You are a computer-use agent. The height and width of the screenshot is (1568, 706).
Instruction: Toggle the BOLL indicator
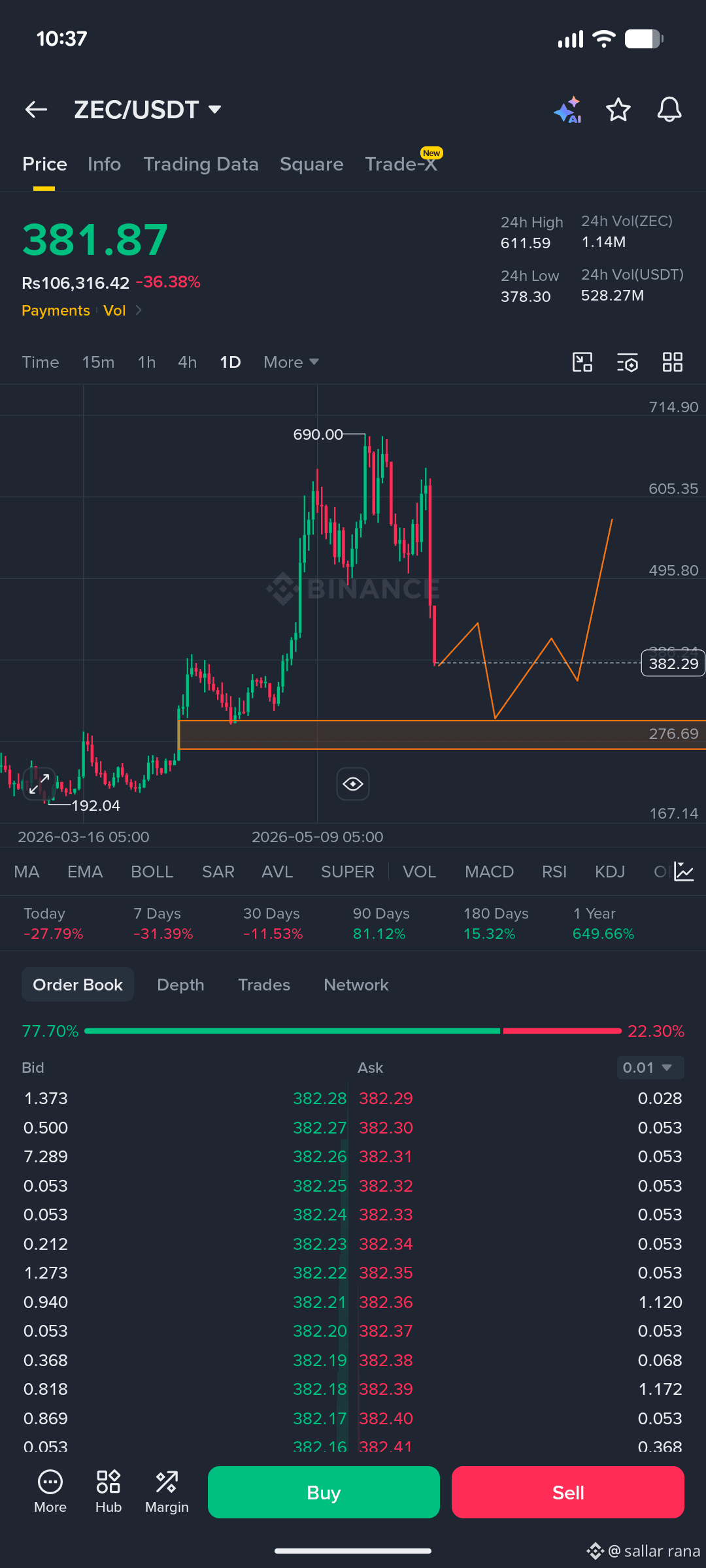click(x=152, y=872)
